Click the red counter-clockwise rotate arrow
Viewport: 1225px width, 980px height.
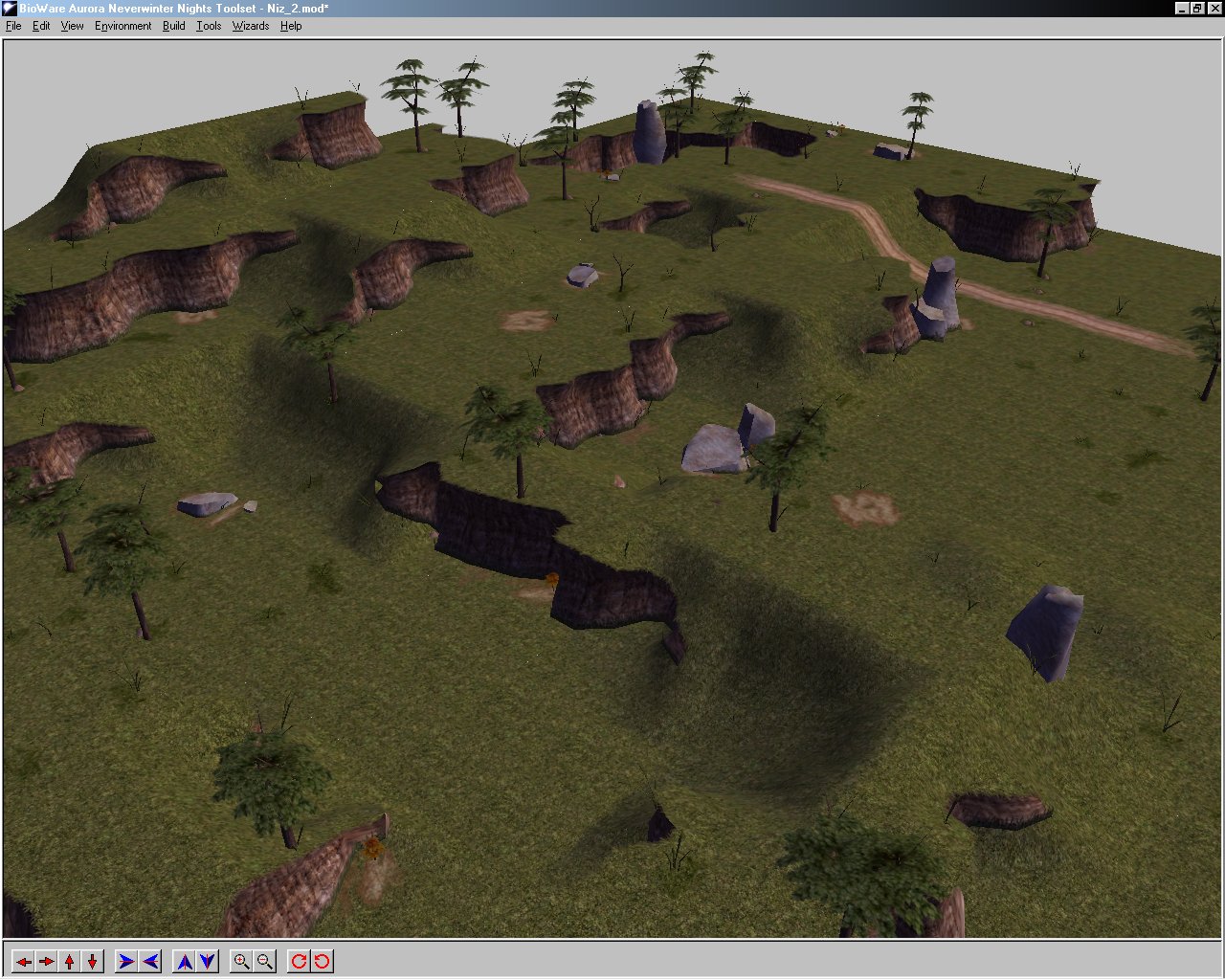click(x=323, y=962)
